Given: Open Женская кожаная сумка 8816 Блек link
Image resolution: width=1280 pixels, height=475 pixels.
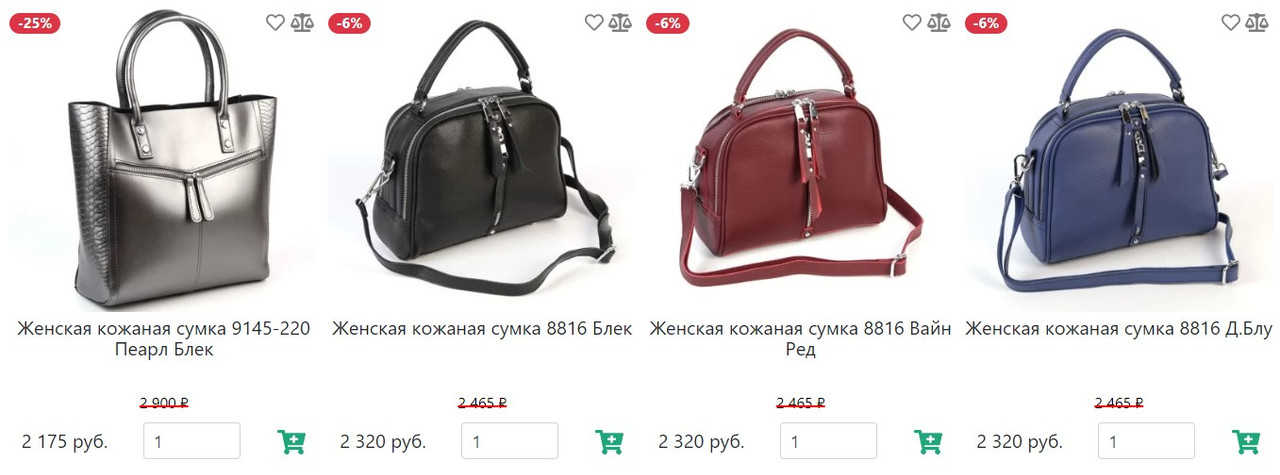Looking at the screenshot, I should (x=482, y=329).
